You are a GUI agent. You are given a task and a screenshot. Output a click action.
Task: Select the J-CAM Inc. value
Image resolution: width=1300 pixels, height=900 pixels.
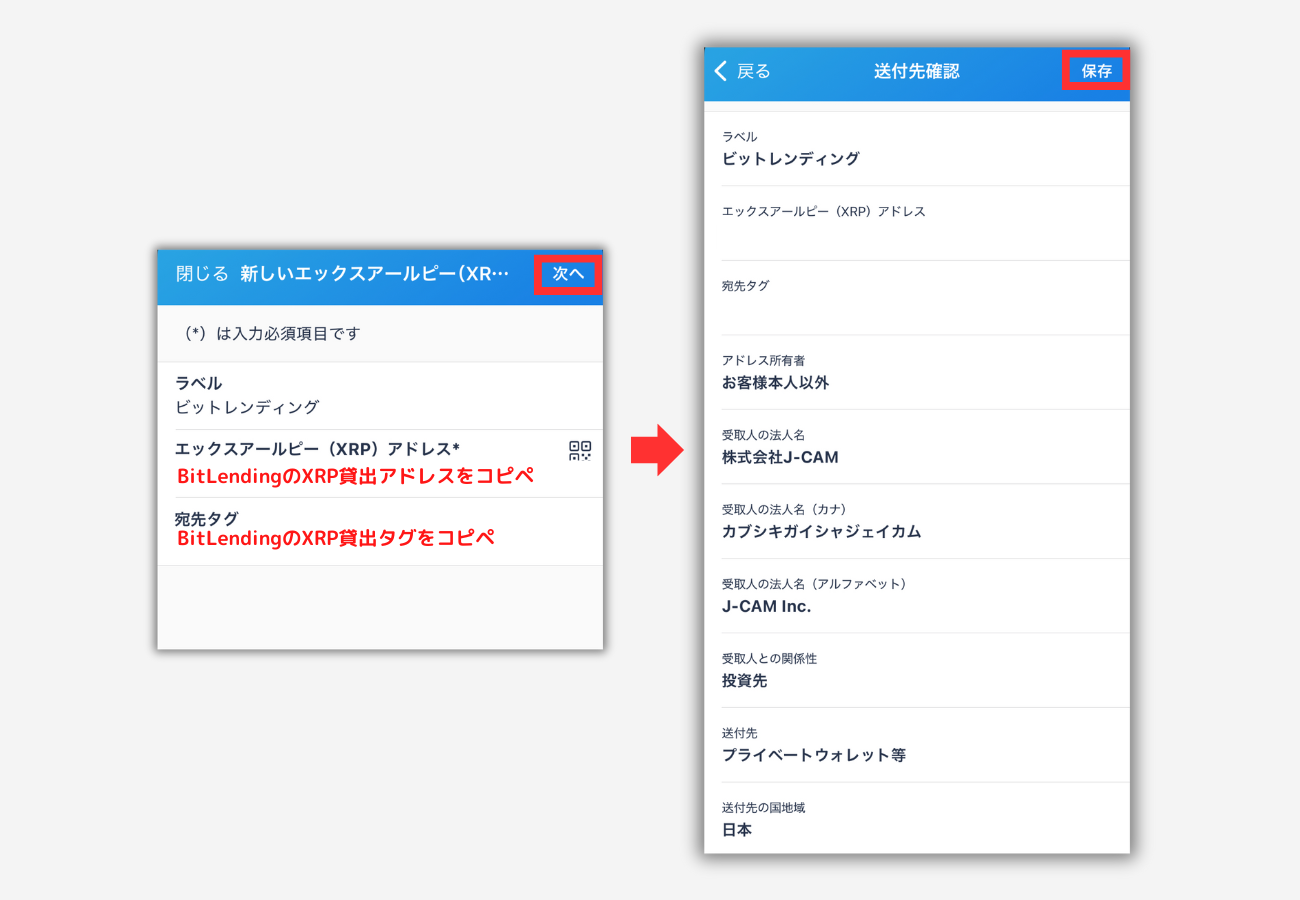pos(766,606)
